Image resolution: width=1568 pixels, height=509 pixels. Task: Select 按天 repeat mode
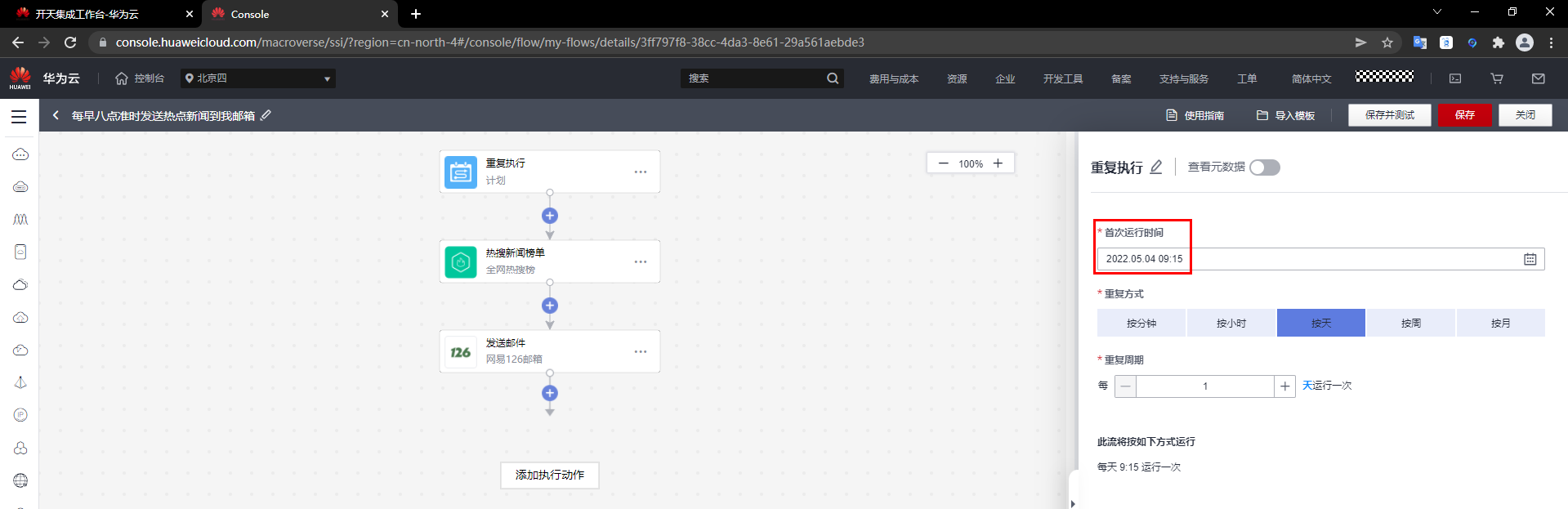click(1321, 323)
